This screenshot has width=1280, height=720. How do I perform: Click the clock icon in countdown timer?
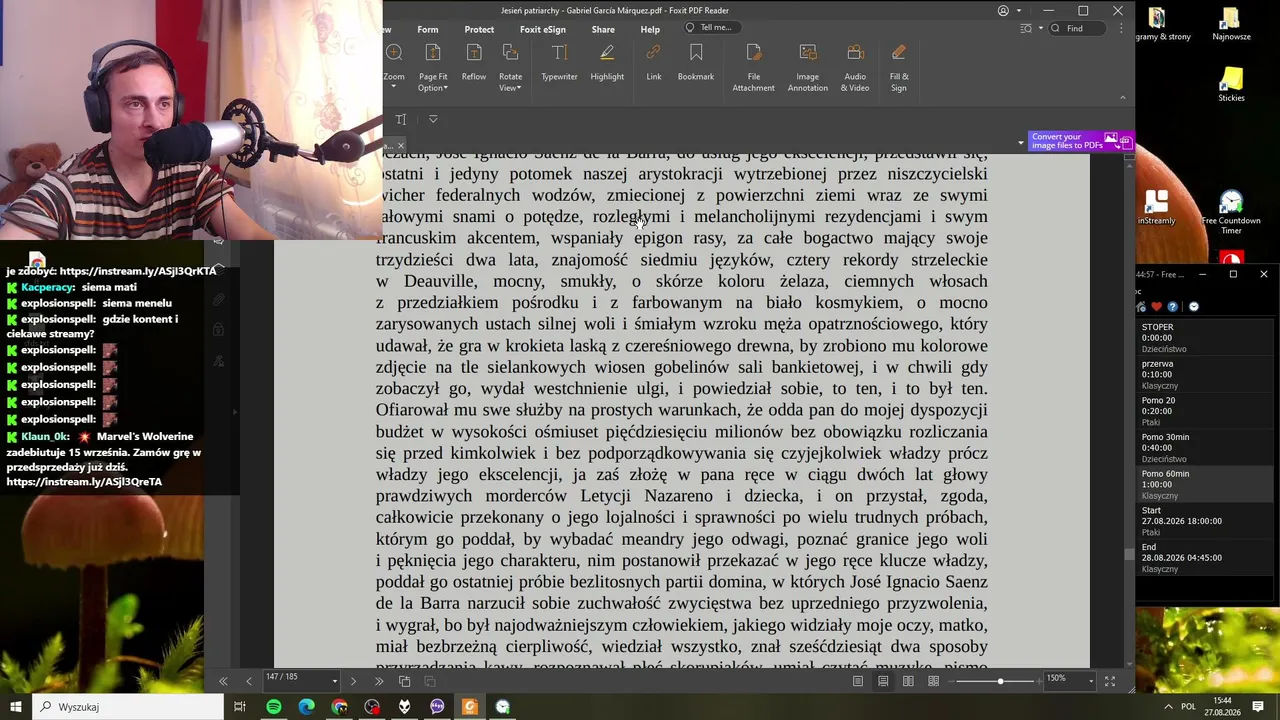coord(1193,307)
